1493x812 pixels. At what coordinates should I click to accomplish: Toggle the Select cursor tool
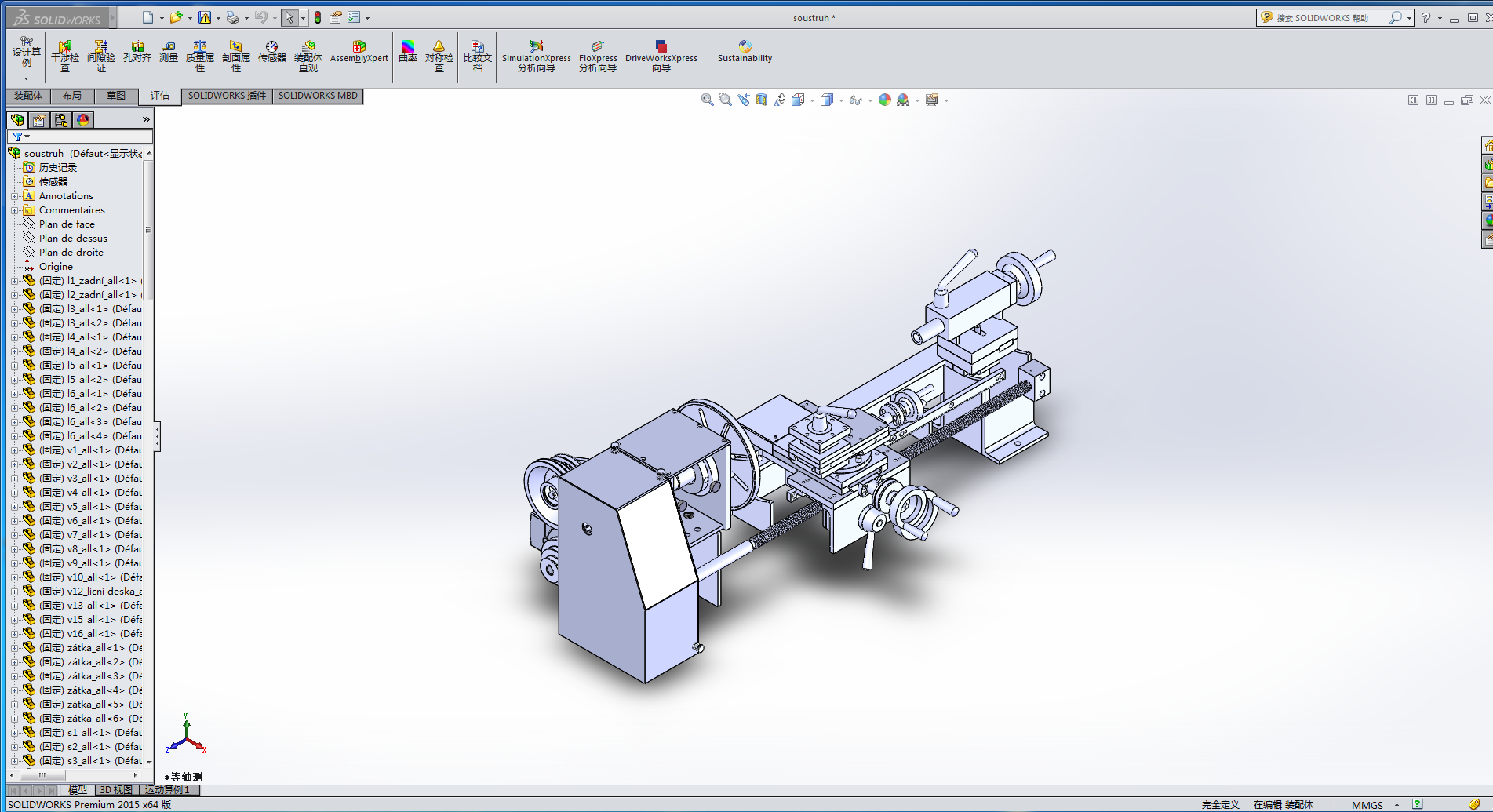[289, 17]
